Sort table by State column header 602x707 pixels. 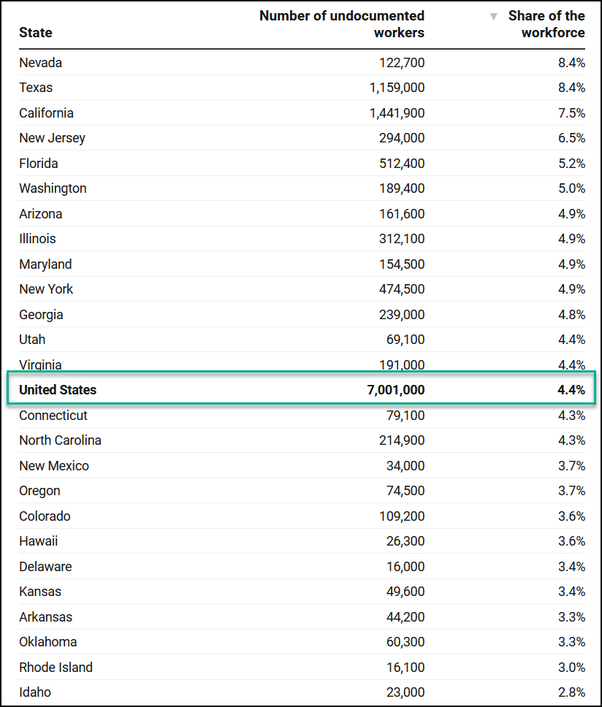pos(36,33)
